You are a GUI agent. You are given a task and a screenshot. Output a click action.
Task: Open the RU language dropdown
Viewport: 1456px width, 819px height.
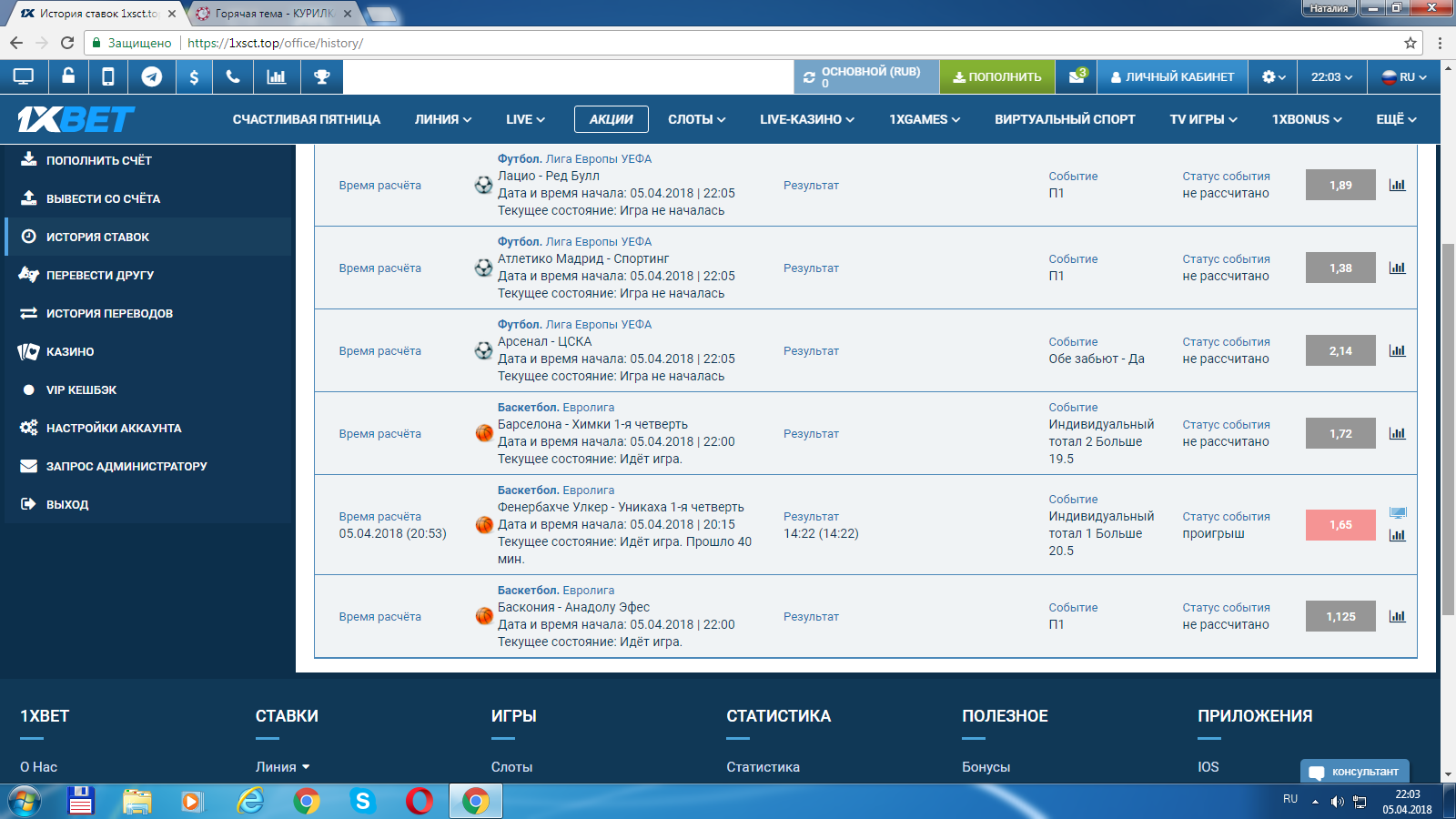coord(1404,77)
